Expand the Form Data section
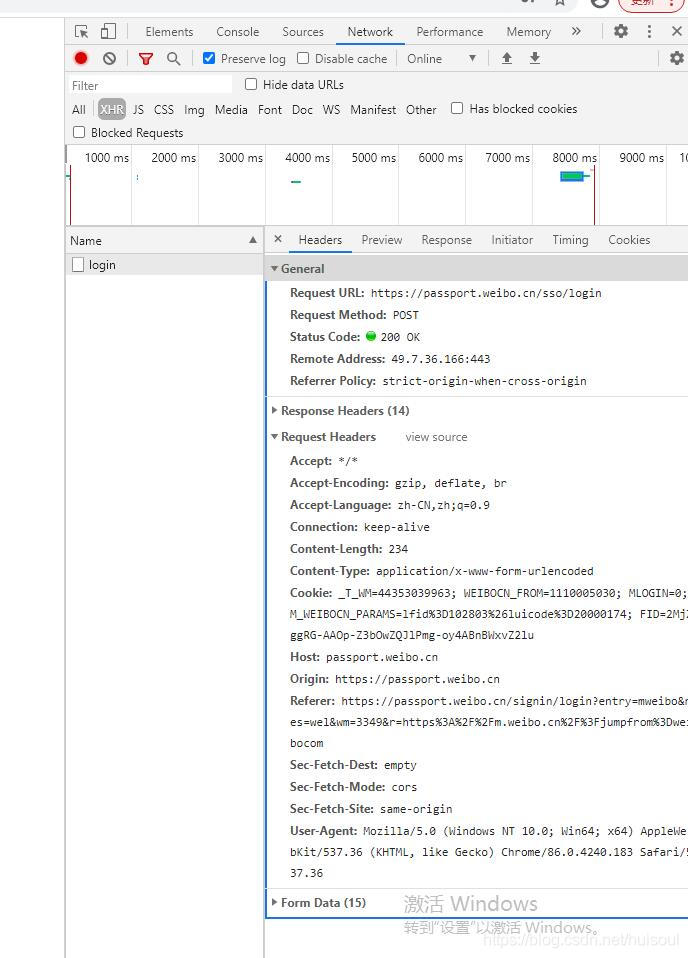This screenshot has height=958, width=688. pyautogui.click(x=322, y=903)
